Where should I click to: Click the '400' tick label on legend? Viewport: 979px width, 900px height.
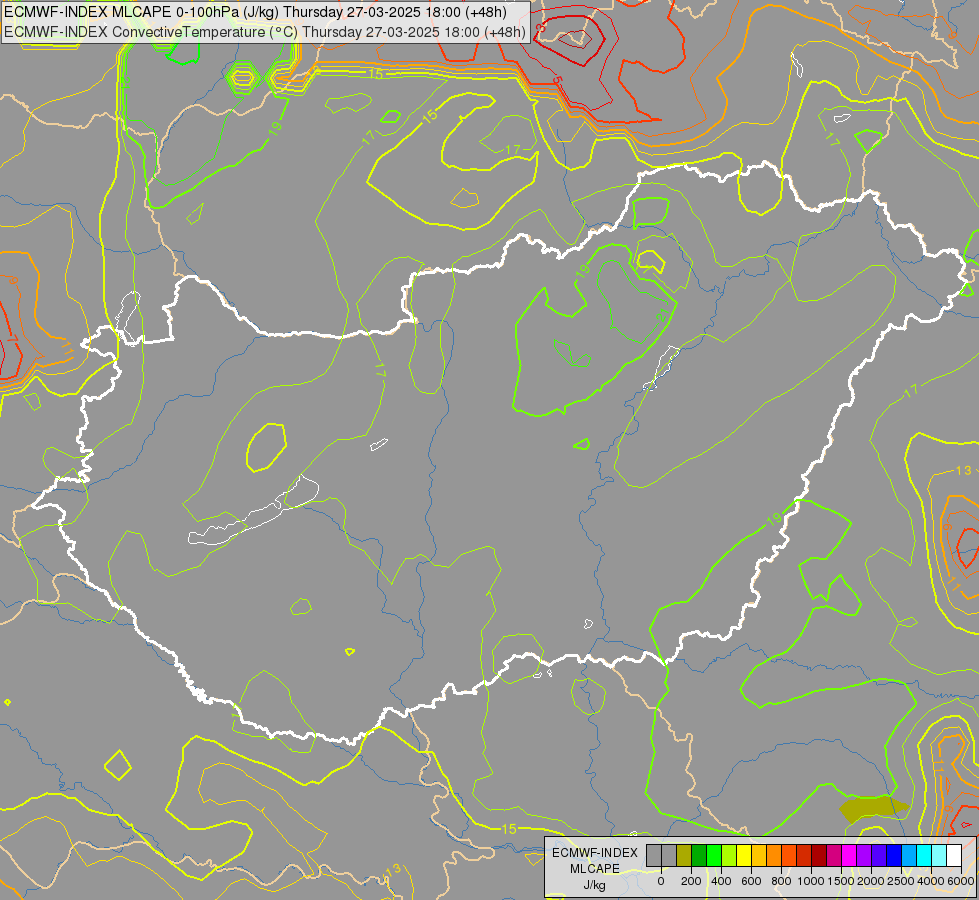coord(721,881)
